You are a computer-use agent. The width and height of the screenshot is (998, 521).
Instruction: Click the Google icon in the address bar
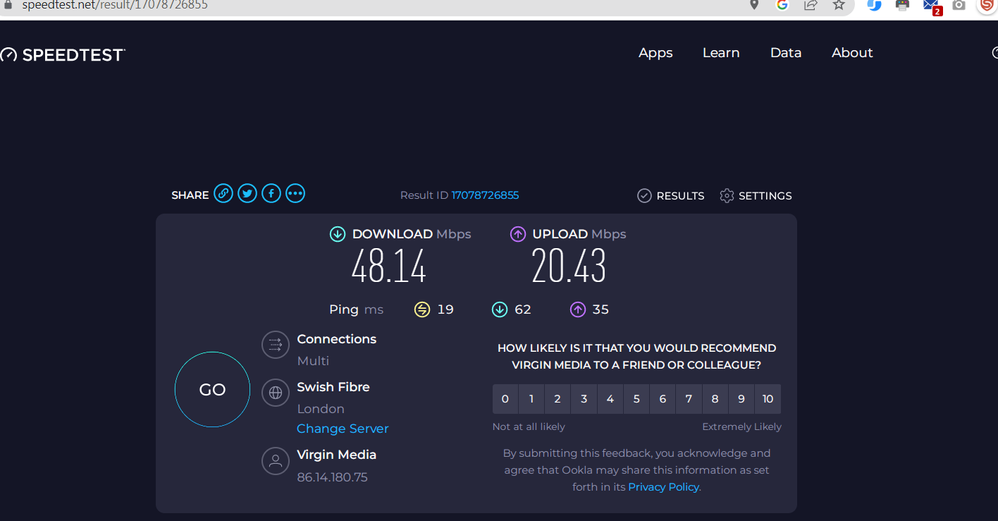pos(782,5)
